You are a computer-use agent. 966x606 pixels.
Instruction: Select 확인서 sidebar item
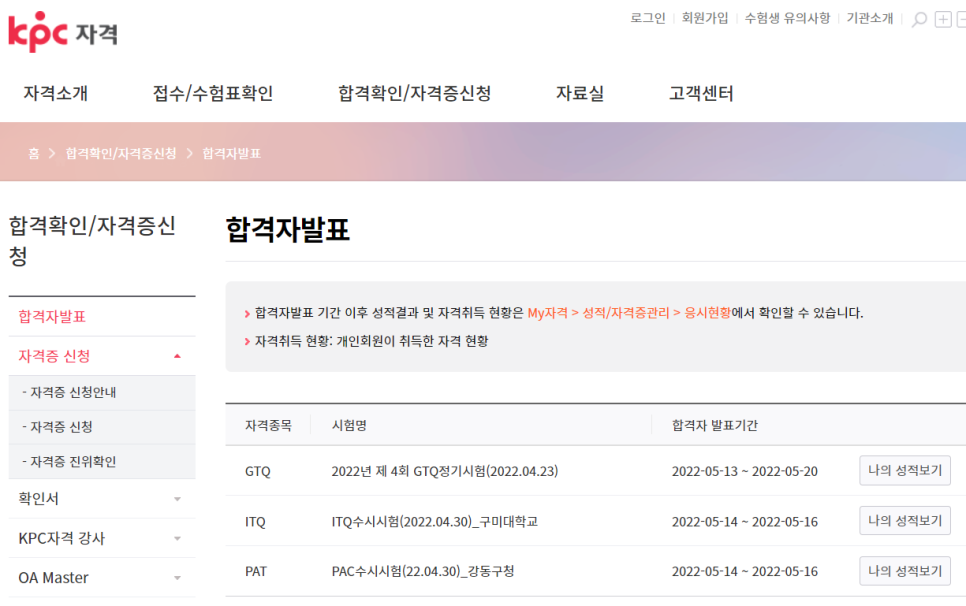[38, 499]
